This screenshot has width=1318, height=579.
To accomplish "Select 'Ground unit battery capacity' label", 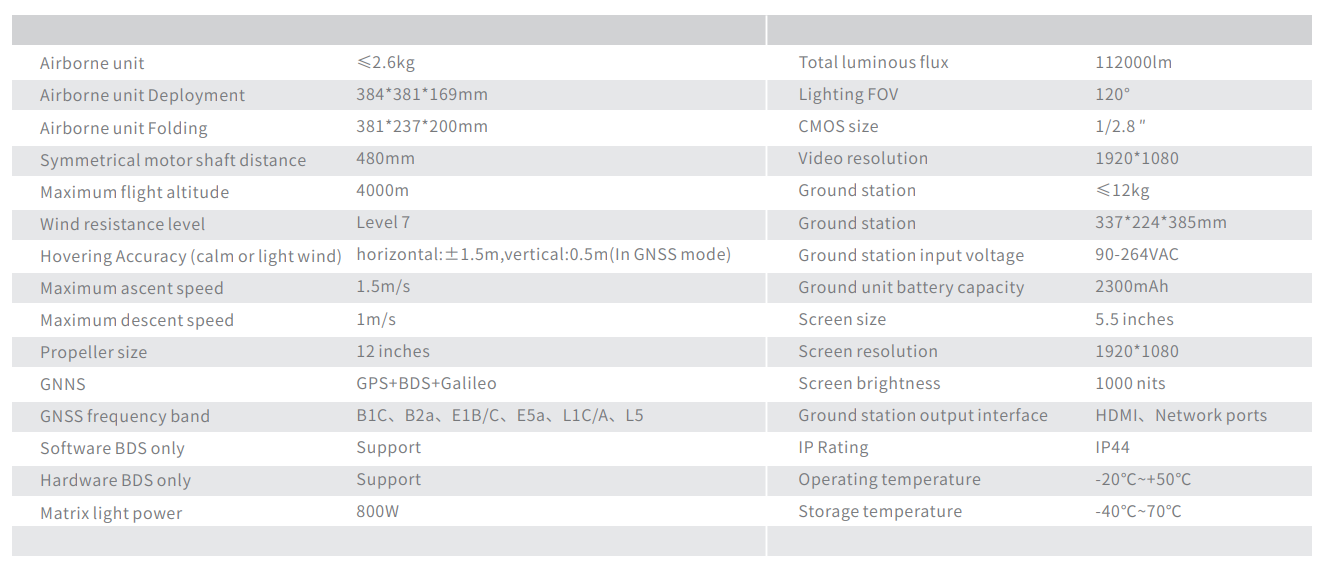I will (911, 287).
